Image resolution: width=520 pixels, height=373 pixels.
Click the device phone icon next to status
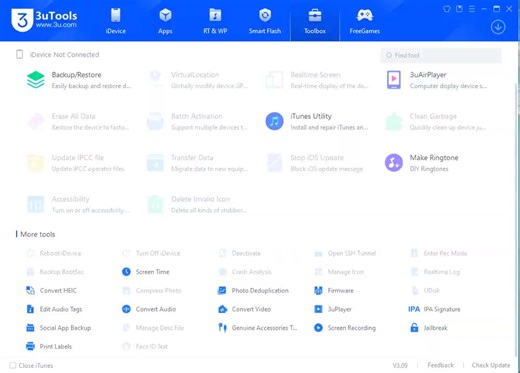pos(20,54)
